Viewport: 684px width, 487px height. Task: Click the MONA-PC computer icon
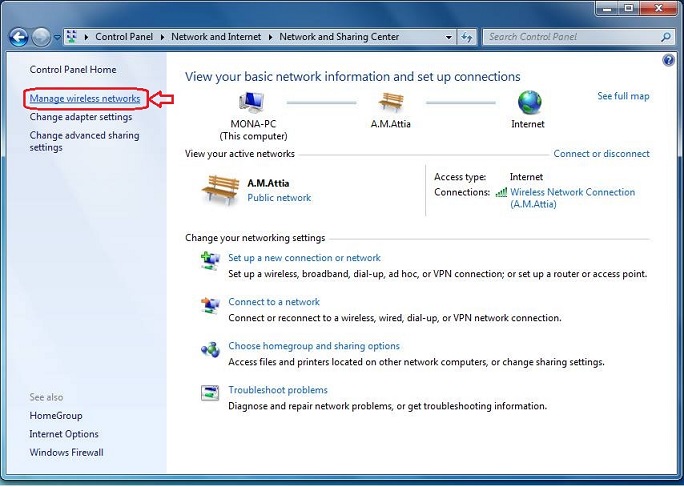coord(251,101)
